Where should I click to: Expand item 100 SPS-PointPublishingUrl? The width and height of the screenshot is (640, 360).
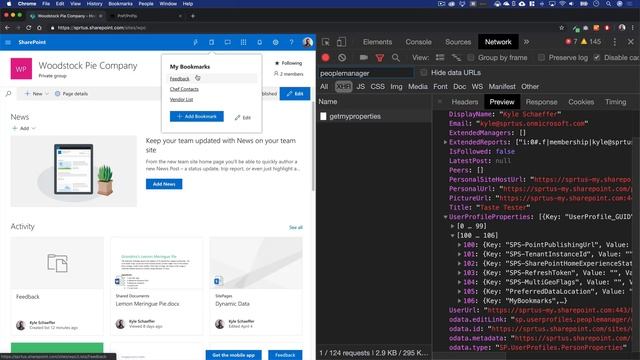pos(460,245)
